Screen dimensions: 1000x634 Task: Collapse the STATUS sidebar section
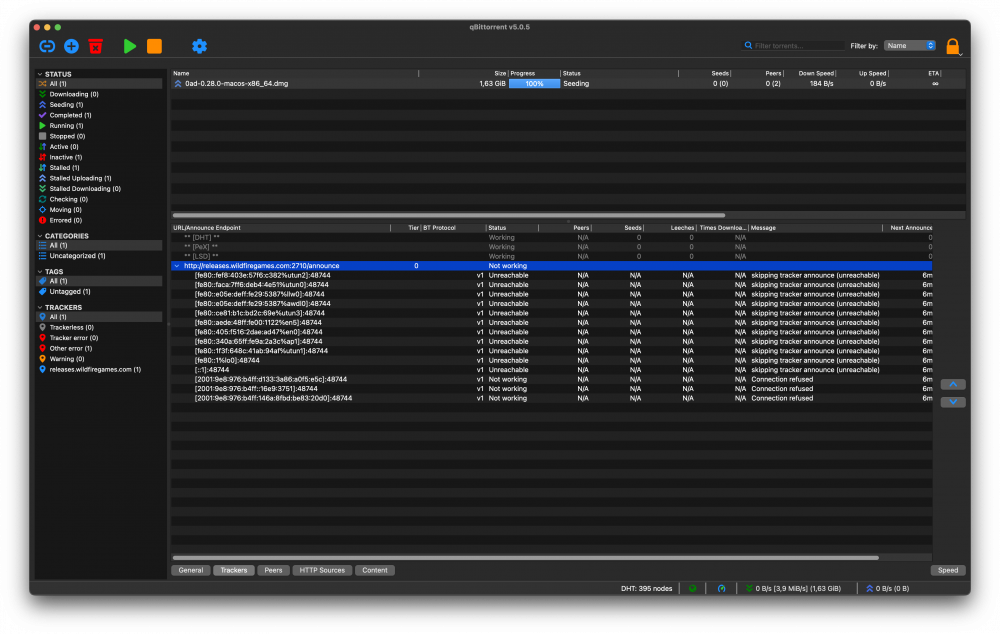40,74
